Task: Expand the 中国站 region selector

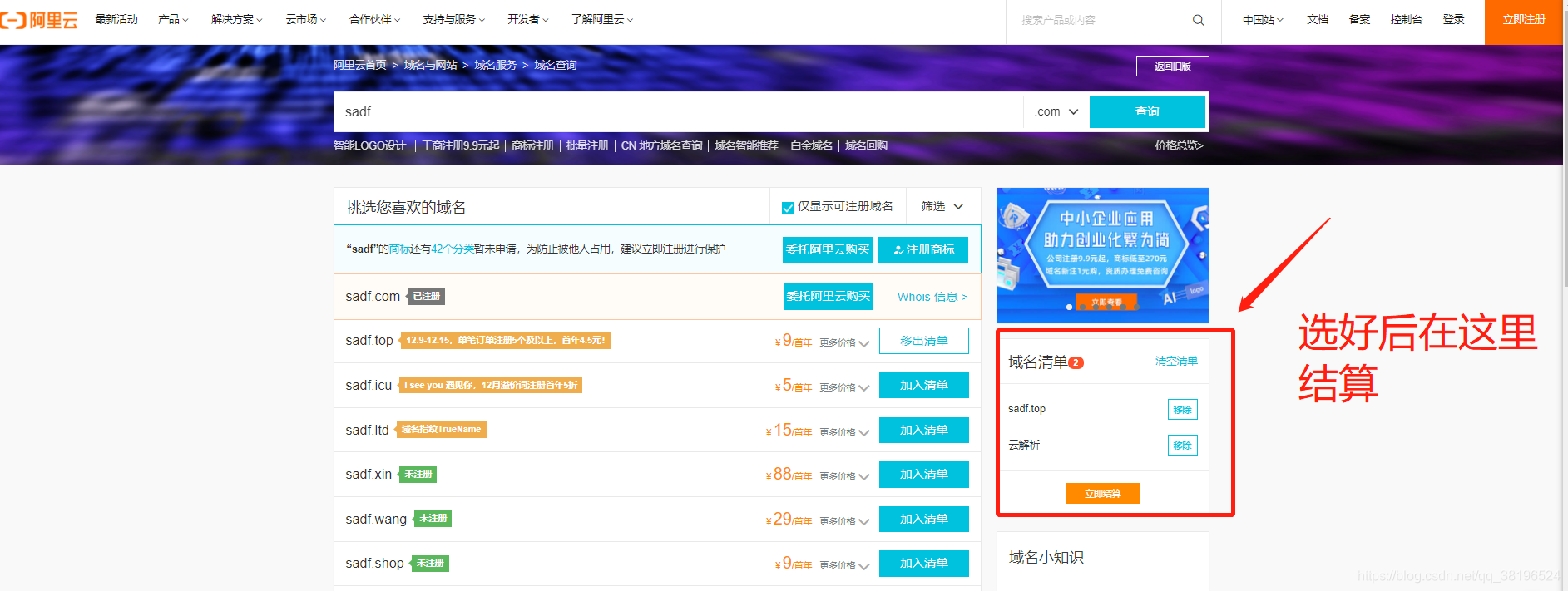Action: [x=1263, y=20]
